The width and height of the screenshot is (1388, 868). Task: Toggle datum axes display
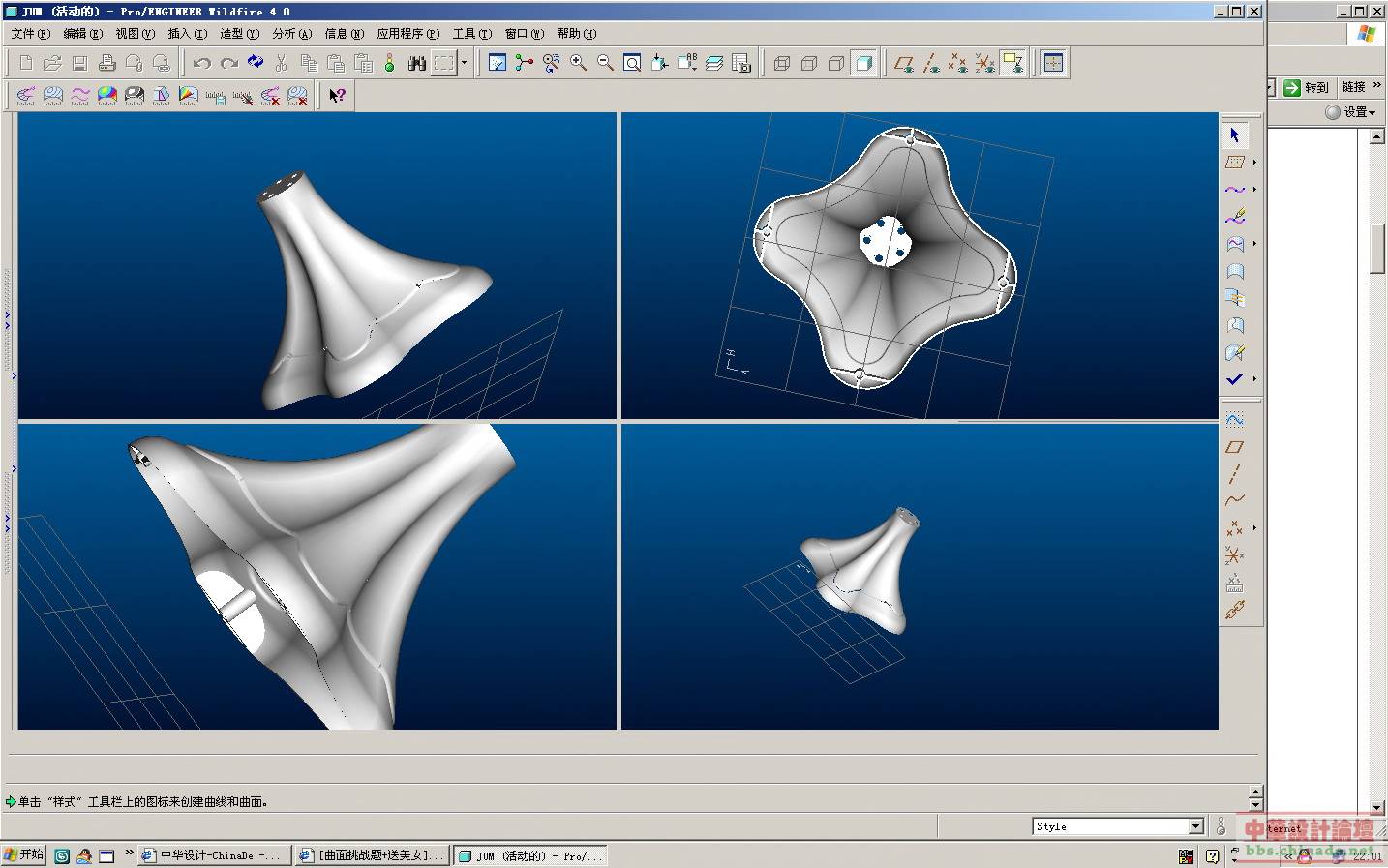click(x=930, y=63)
